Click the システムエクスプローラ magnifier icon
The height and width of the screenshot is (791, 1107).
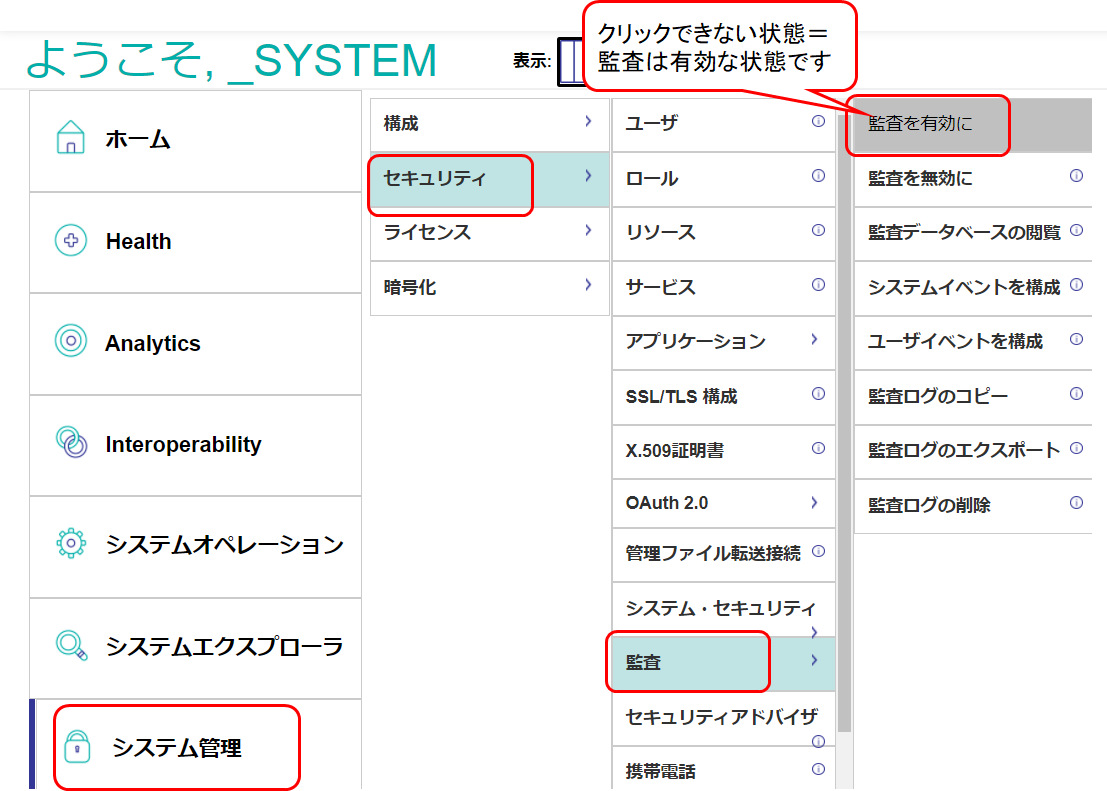(72, 646)
